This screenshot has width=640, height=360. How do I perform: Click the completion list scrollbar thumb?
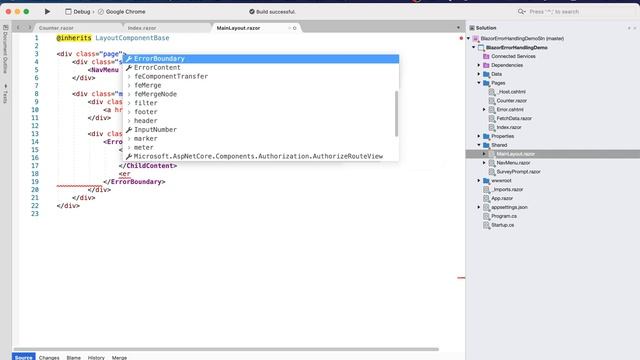(396, 113)
